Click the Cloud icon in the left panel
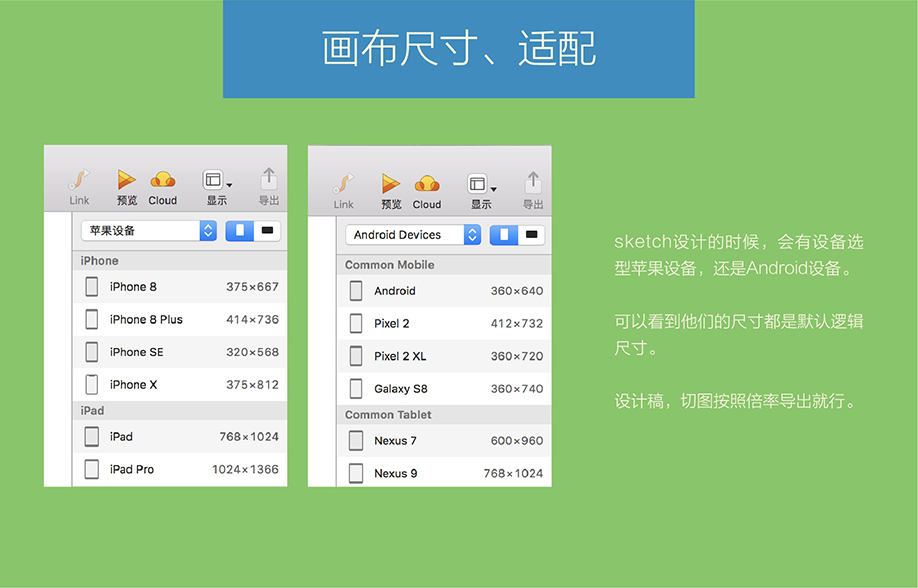Screen dimensions: 918x588 click(163, 187)
